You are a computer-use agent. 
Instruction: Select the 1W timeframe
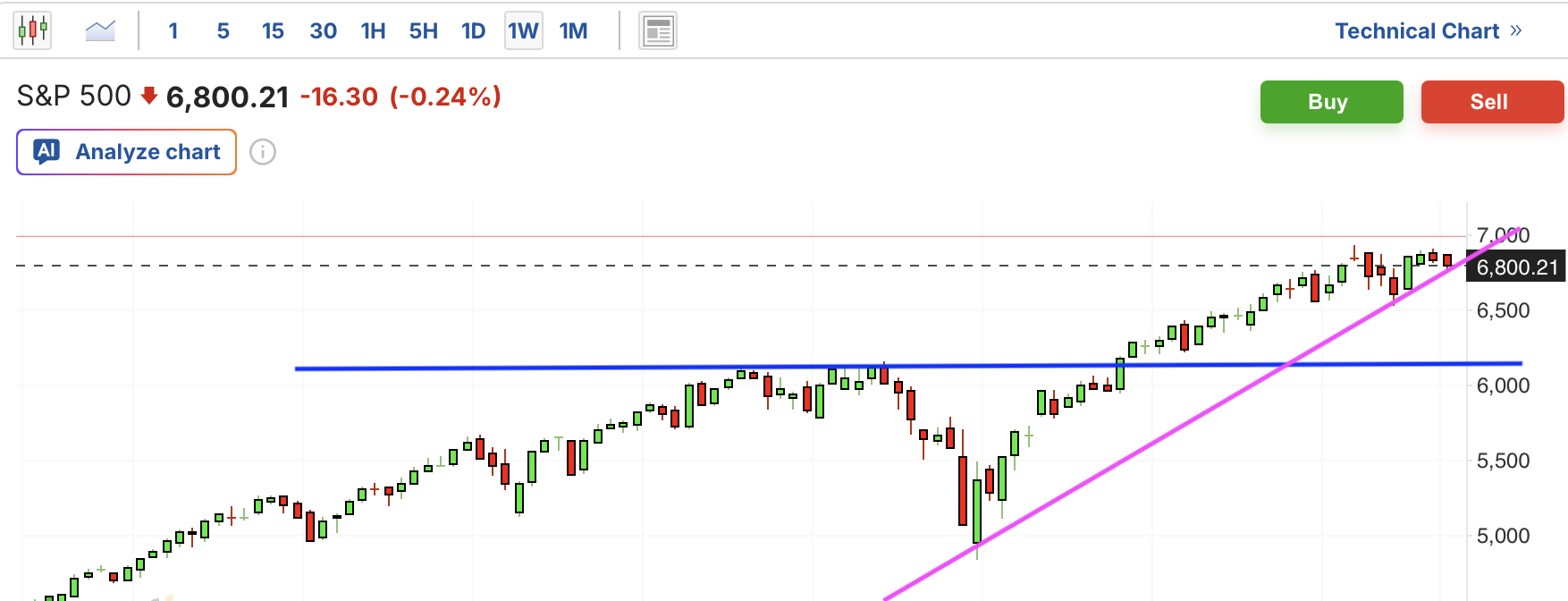click(523, 31)
